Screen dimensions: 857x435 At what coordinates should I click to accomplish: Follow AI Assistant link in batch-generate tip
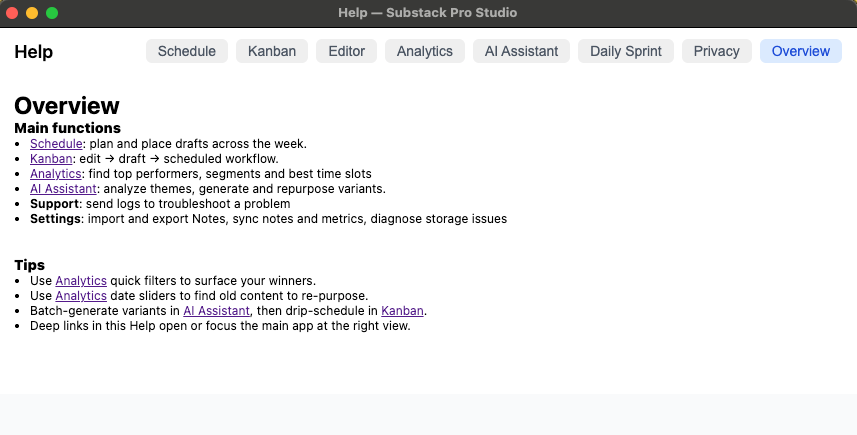pos(216,311)
